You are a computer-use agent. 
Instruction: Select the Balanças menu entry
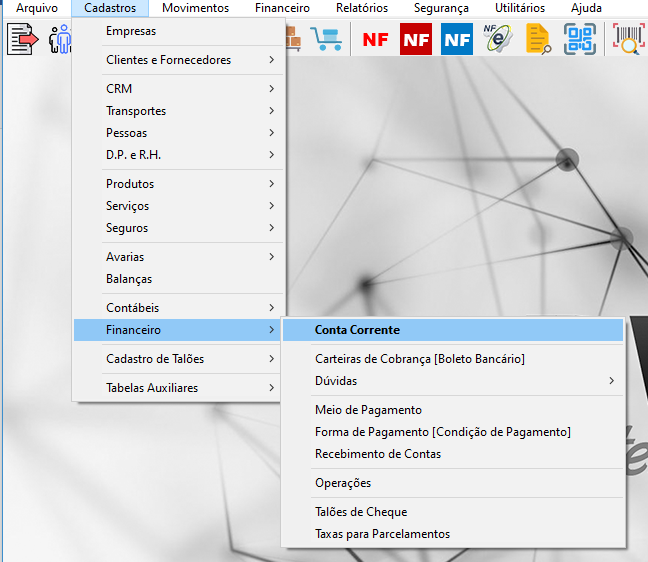click(179, 279)
